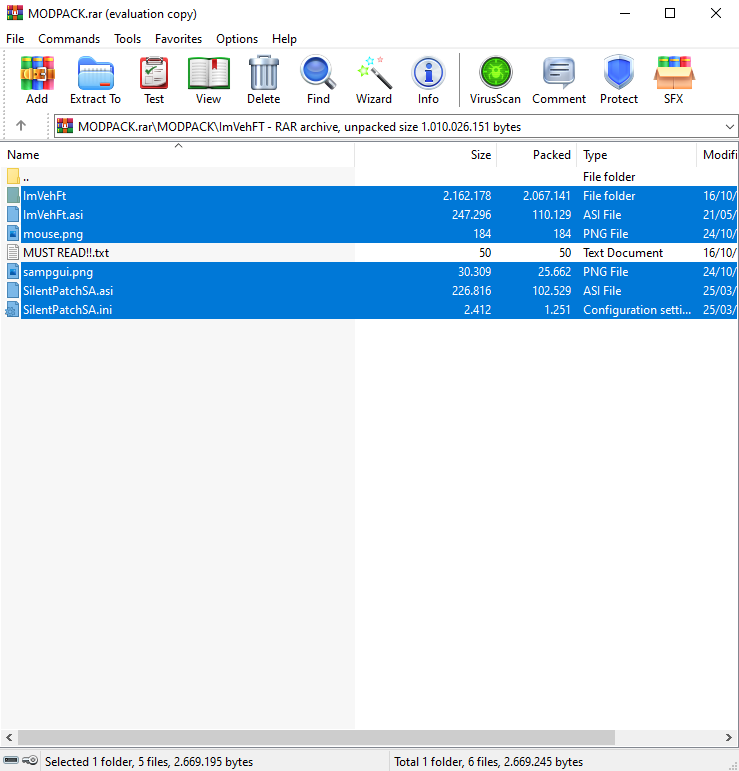Click the packed value 25.662

coord(555,272)
